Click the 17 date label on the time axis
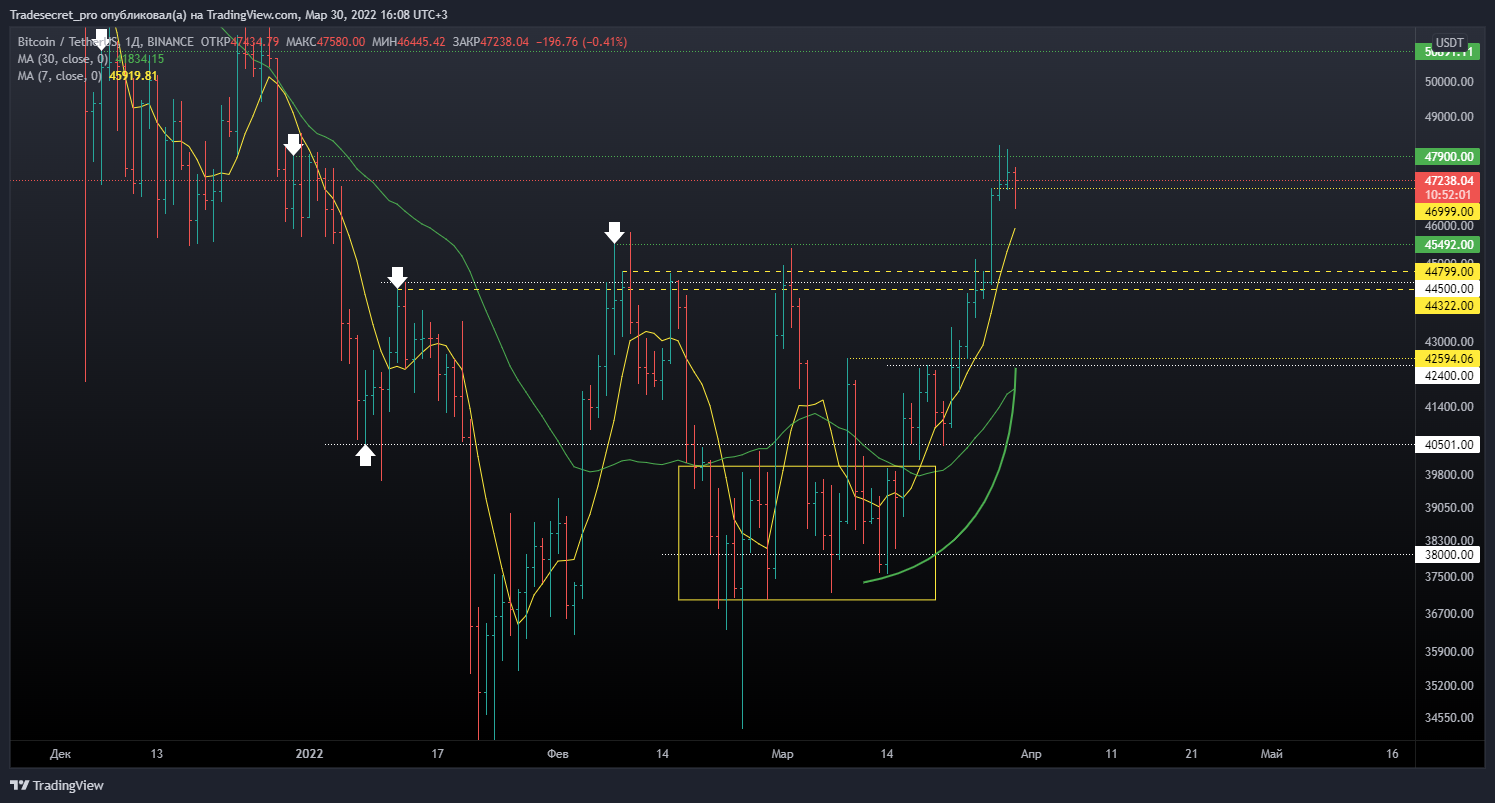 [437, 754]
